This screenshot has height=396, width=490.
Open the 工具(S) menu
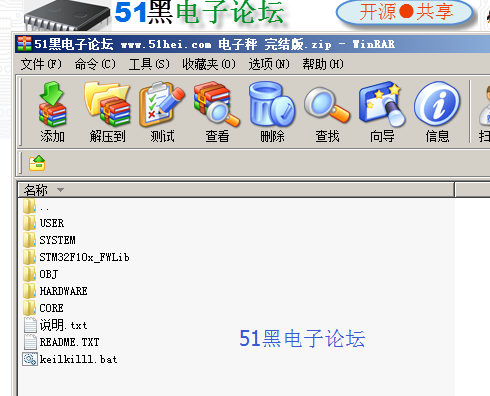[149, 64]
